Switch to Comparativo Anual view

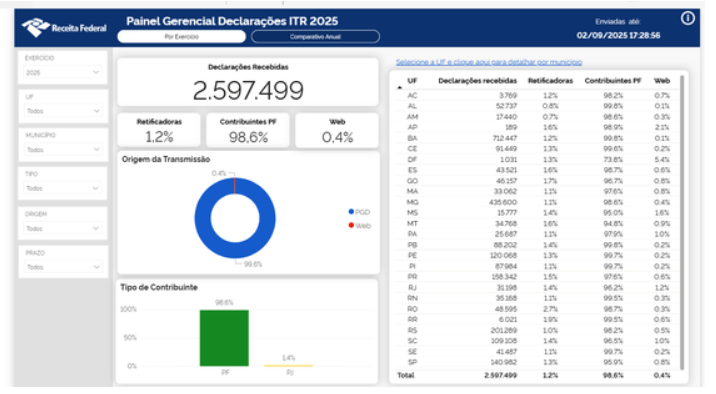tap(315, 37)
